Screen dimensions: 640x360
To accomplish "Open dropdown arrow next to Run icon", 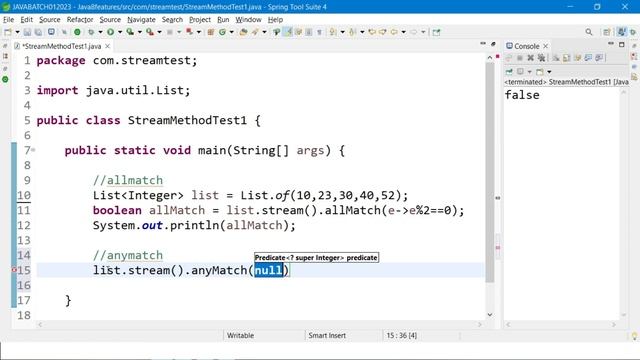I will 120,32.
